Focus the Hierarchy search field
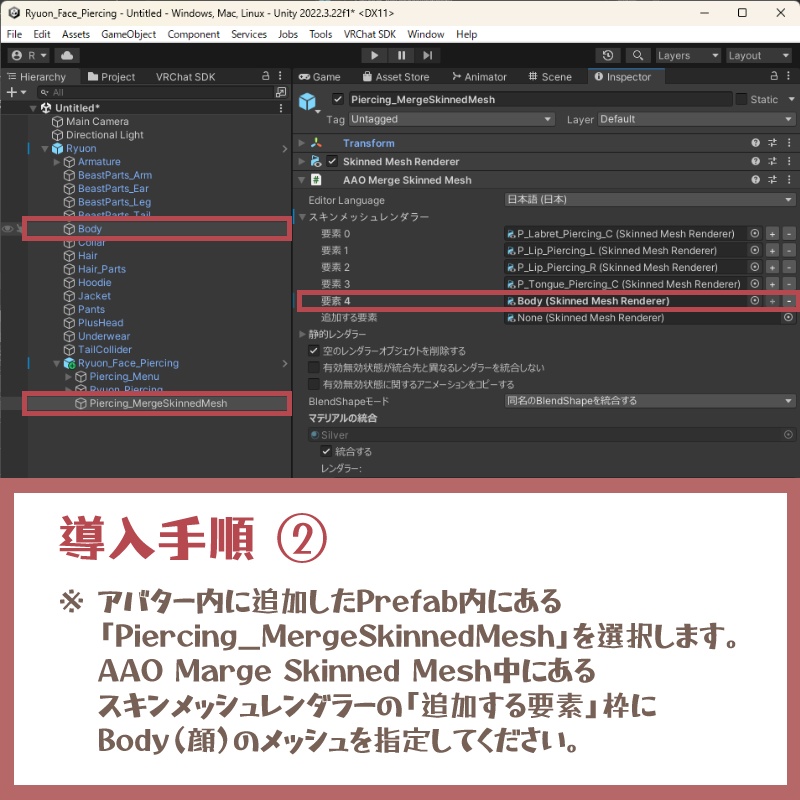The image size is (800, 800). [155, 92]
